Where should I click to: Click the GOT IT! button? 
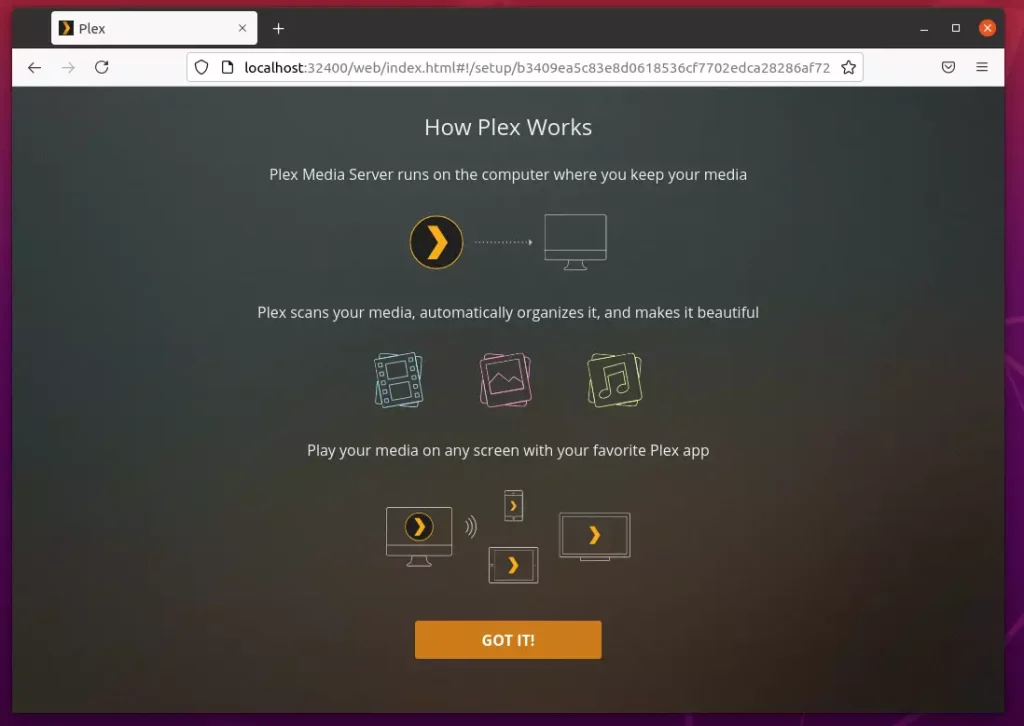(508, 640)
